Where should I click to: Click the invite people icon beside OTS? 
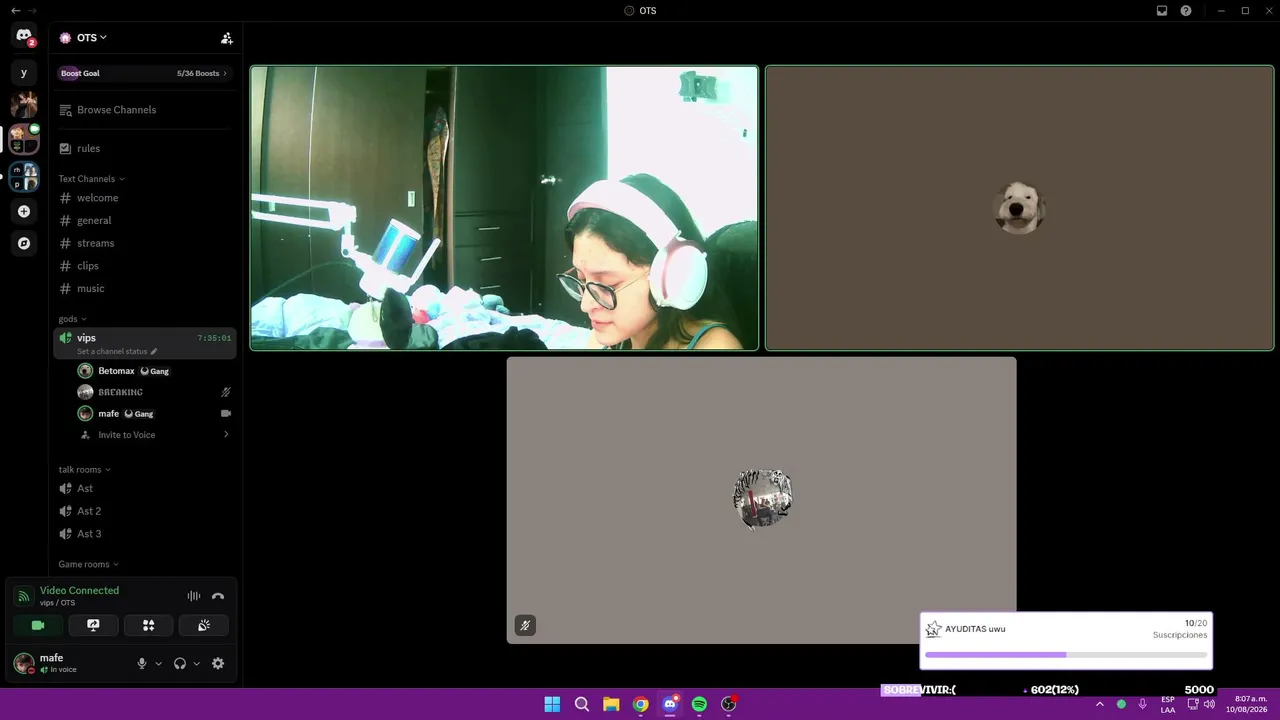[227, 38]
